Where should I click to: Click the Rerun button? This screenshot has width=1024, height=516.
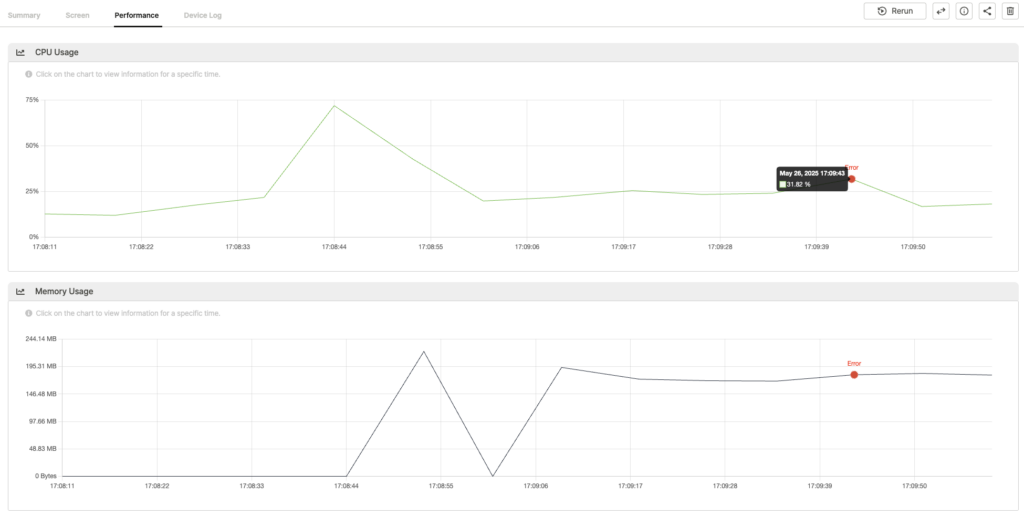(x=894, y=11)
